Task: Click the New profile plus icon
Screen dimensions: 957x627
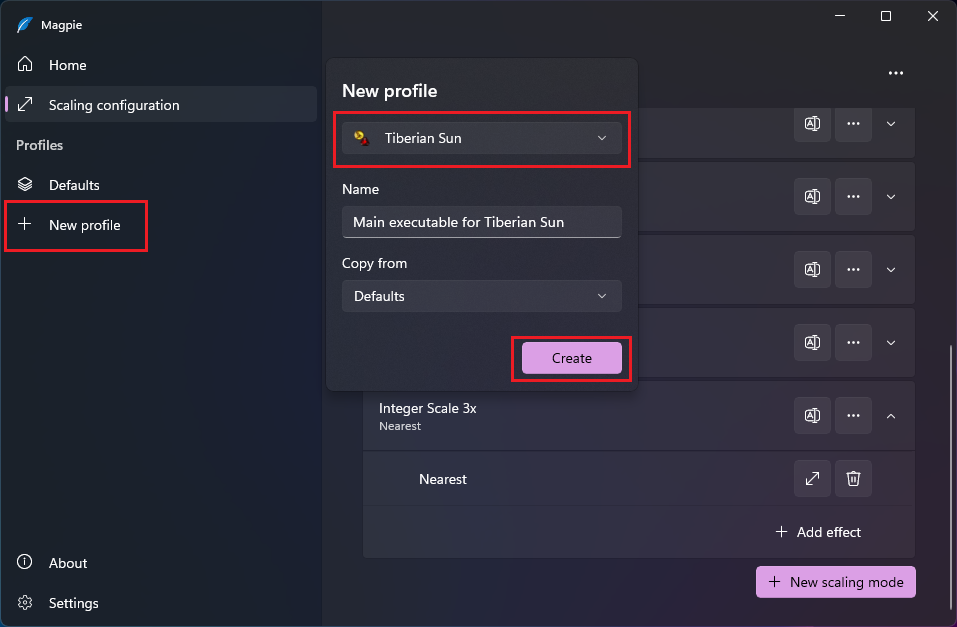Action: (26, 225)
